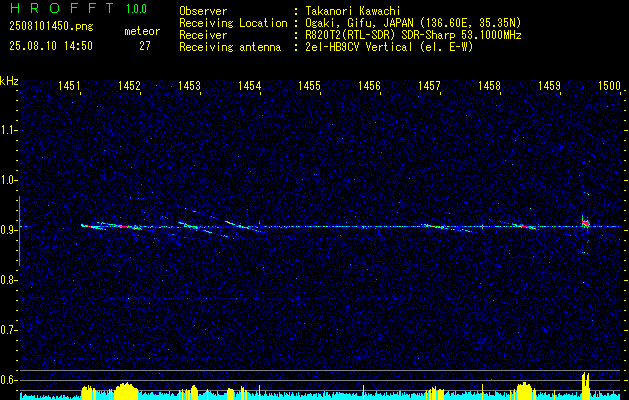Click the 0.7 frequency axis label
This screenshot has height=400, width=629.
8,330
